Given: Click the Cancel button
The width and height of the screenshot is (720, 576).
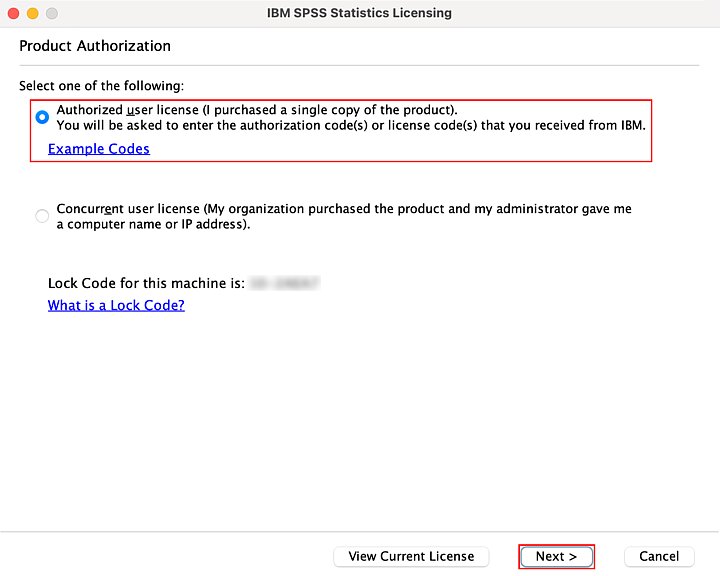Looking at the screenshot, I should (x=659, y=556).
